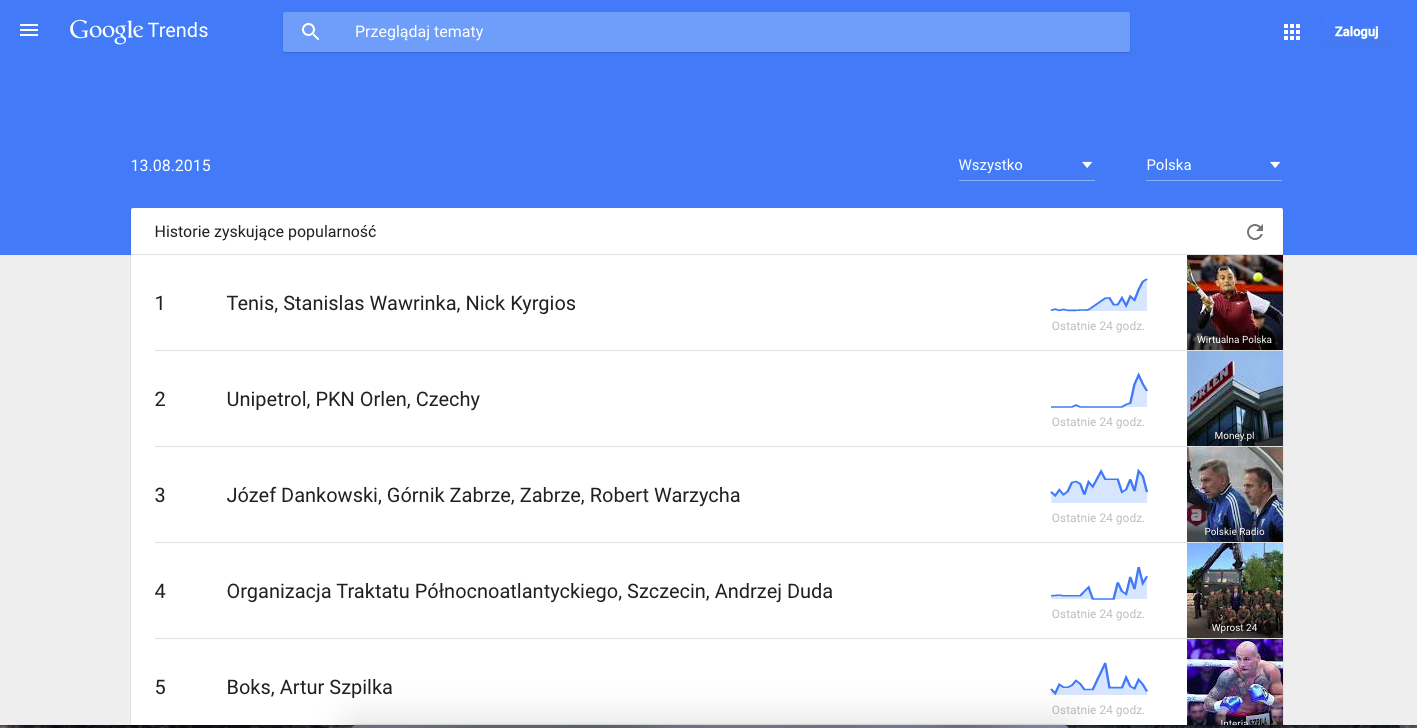Click the search magnifier icon
Screen dimensions: 1417x728
click(x=311, y=32)
